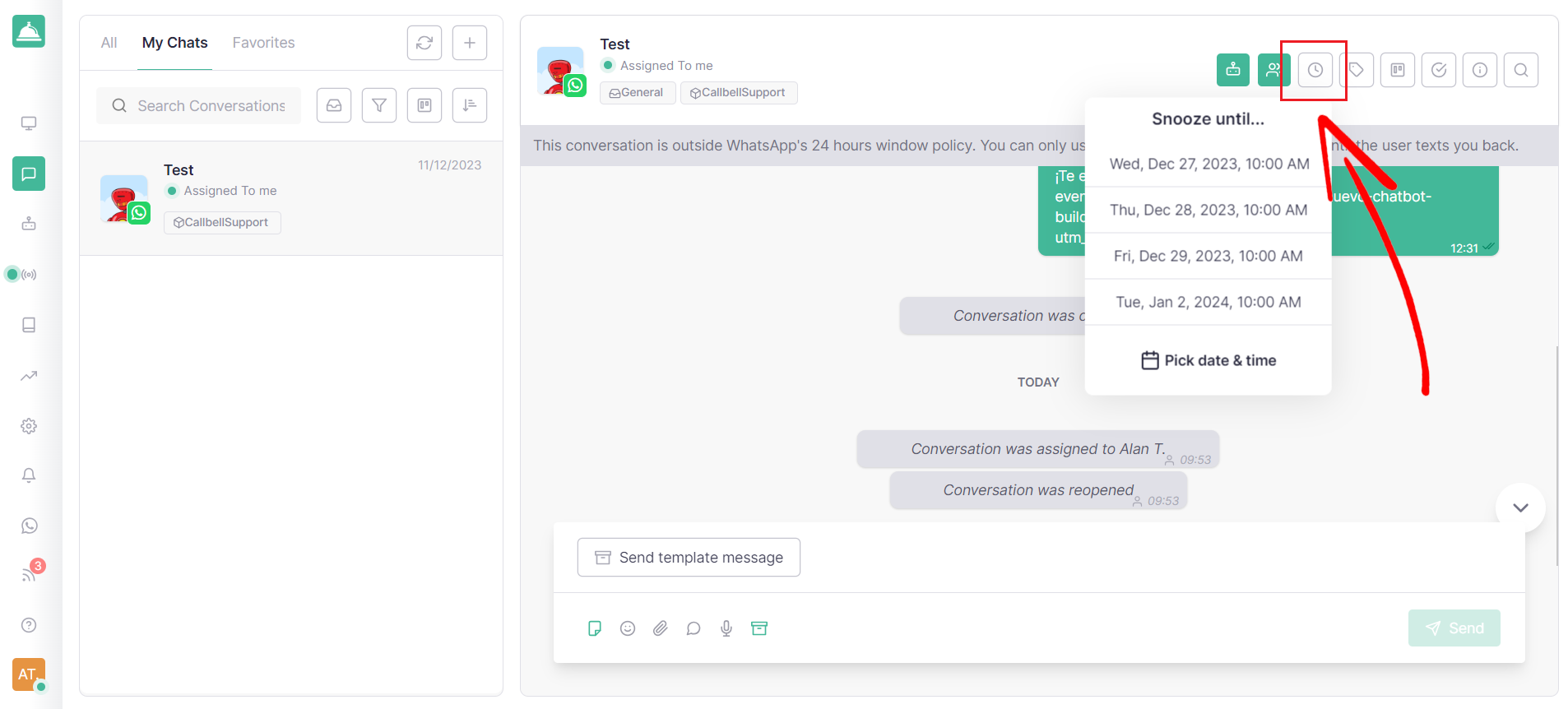1568x709 pixels.
Task: Open settings gear in sidebar
Action: [x=29, y=426]
